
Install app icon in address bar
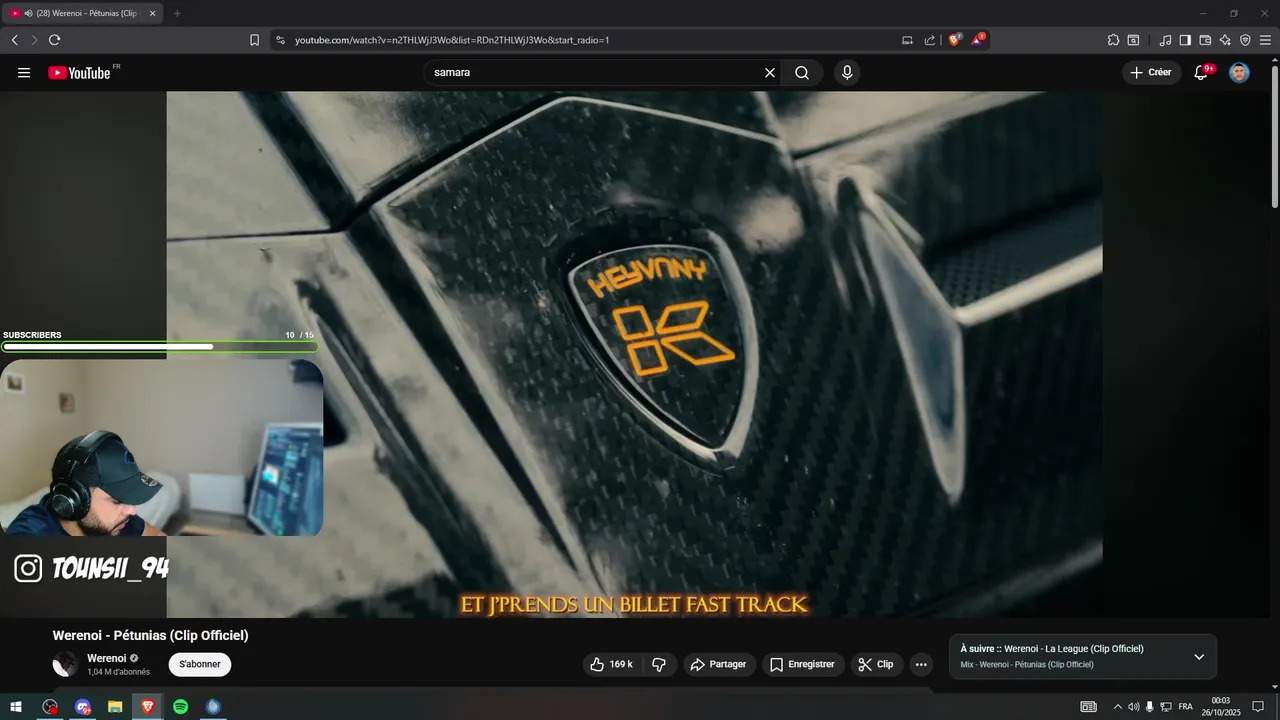(x=907, y=40)
